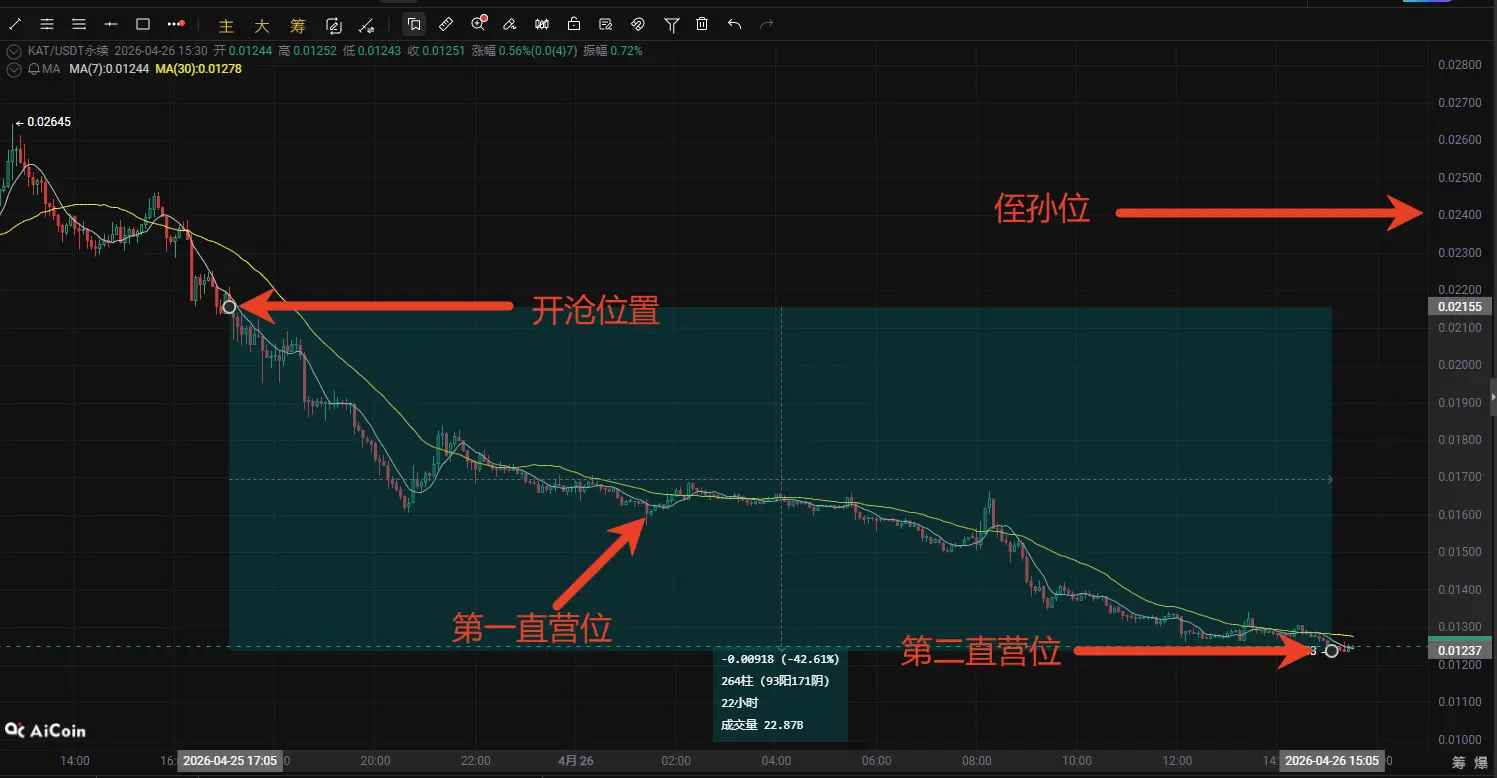Click the 筹 button at bottom right
This screenshot has height=778, width=1497.
tap(1459, 762)
